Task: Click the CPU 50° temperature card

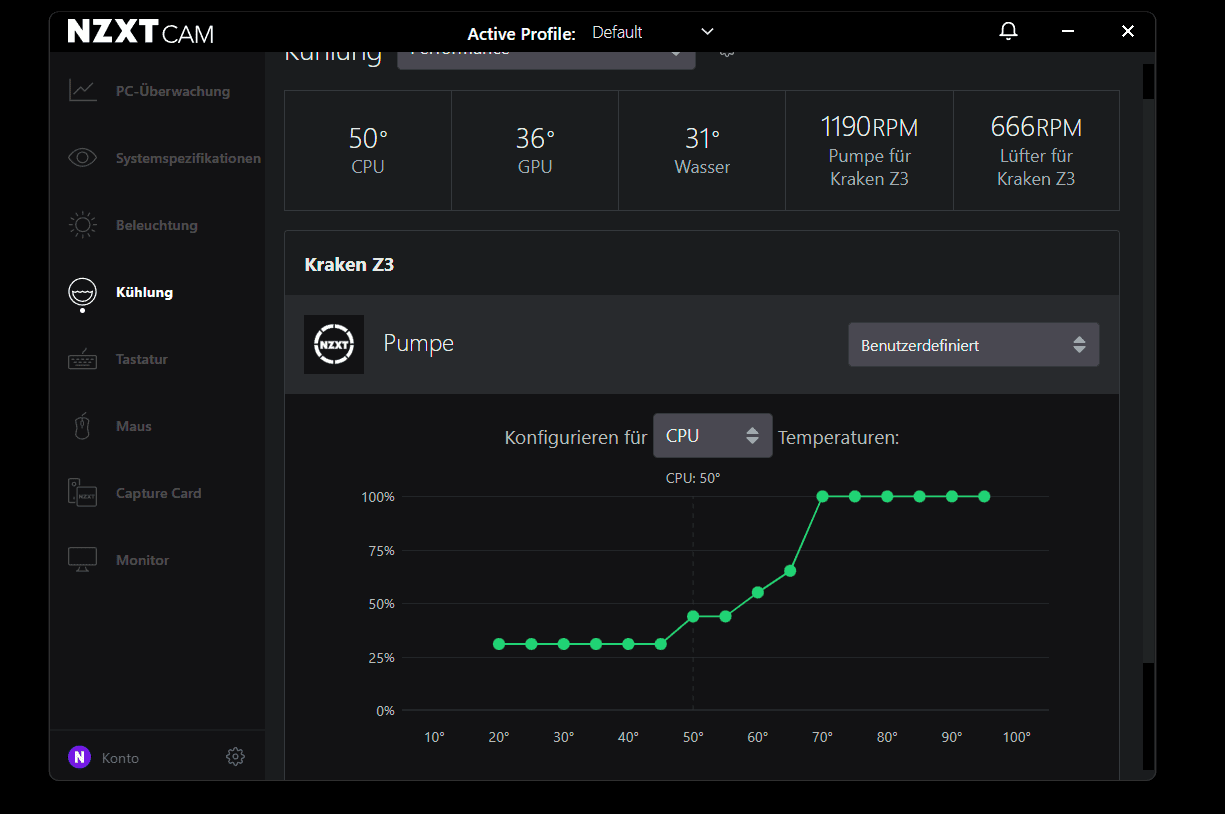Action: point(368,150)
